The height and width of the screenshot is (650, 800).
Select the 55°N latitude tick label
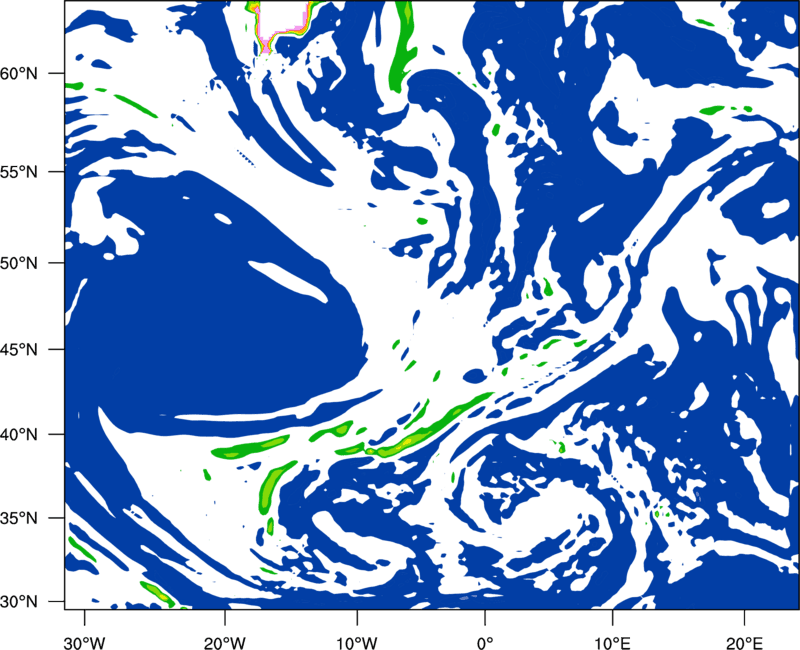click(19, 172)
